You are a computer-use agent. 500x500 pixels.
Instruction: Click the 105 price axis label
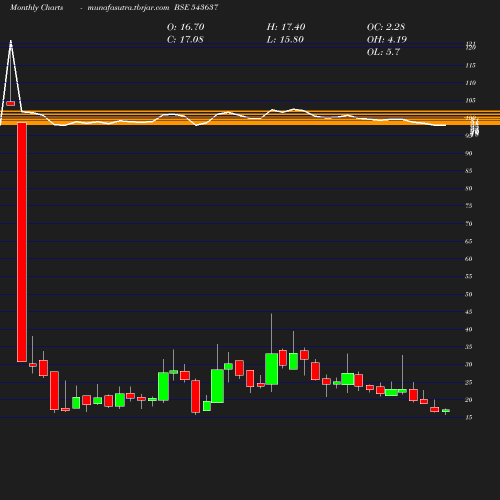tap(470, 100)
